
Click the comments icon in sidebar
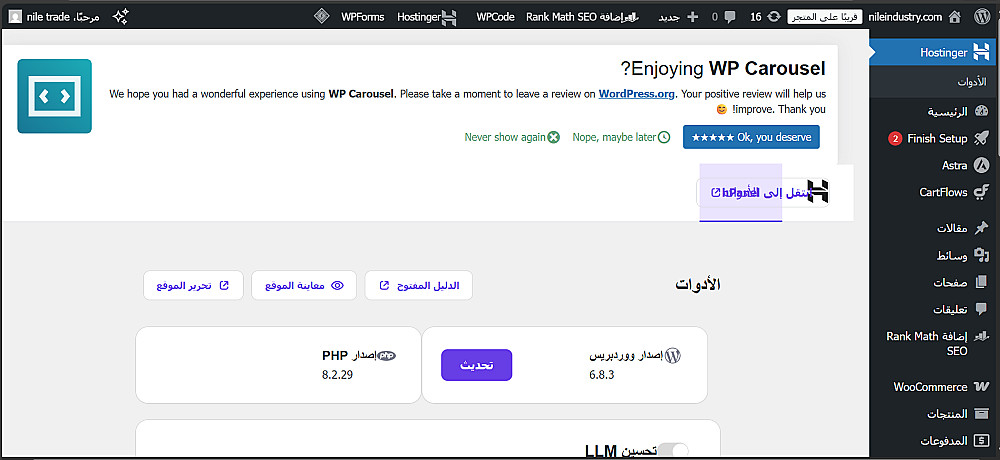tap(982, 309)
